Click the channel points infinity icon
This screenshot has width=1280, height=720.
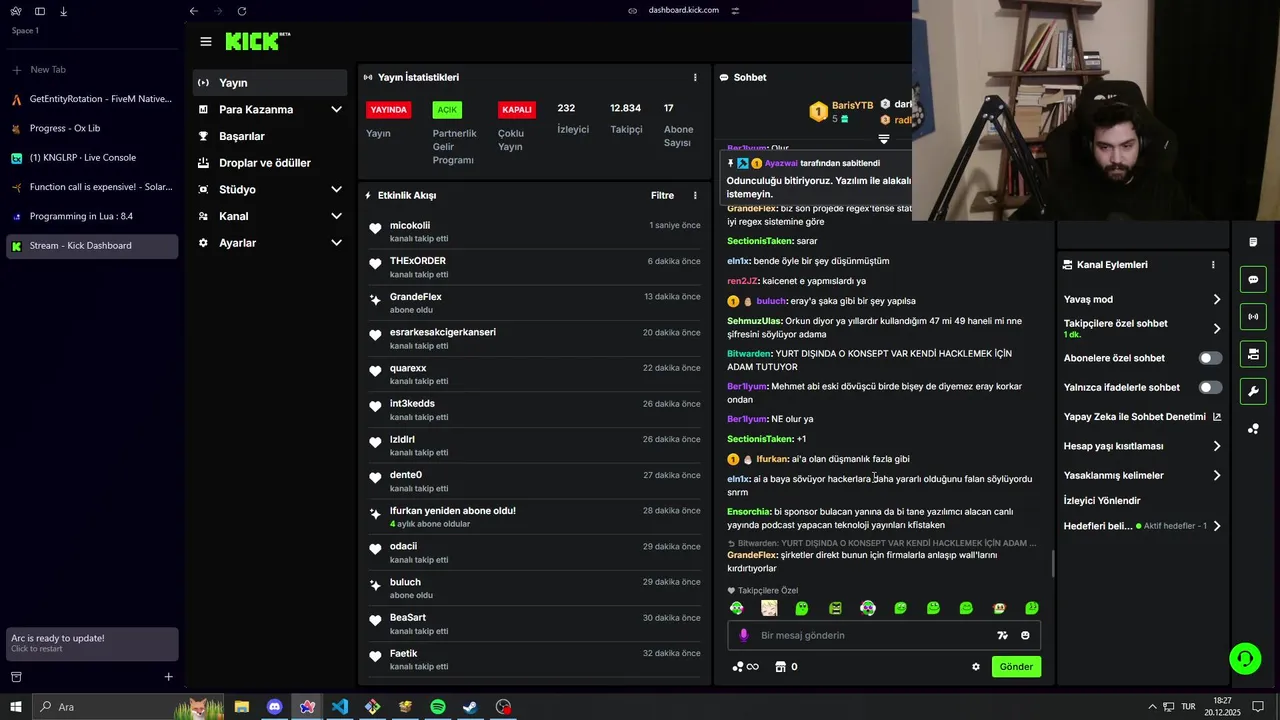click(746, 667)
